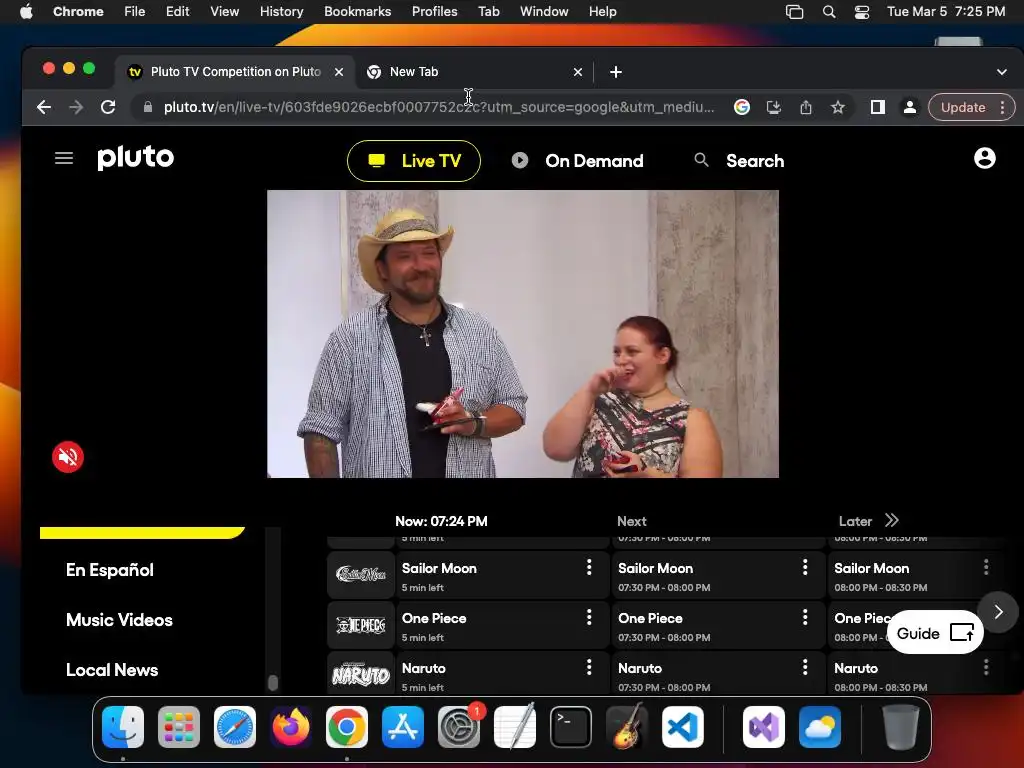1024x768 pixels.
Task: Open options for Sailor Moon 07:30 PM
Action: tap(805, 567)
